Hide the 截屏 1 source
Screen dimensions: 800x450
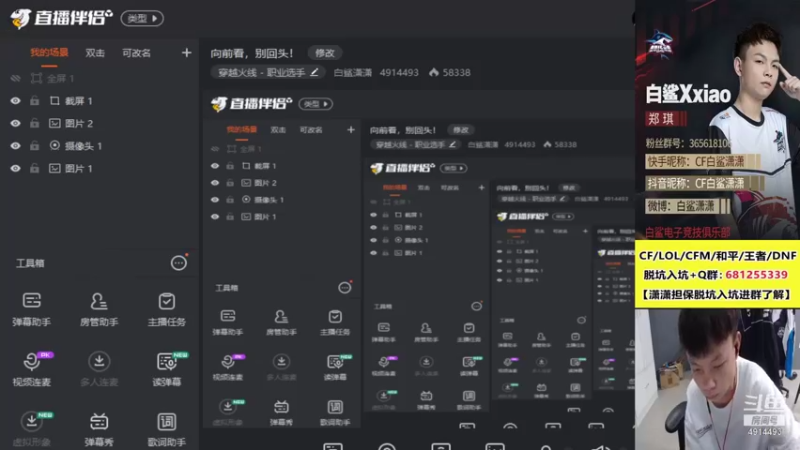tap(15, 101)
